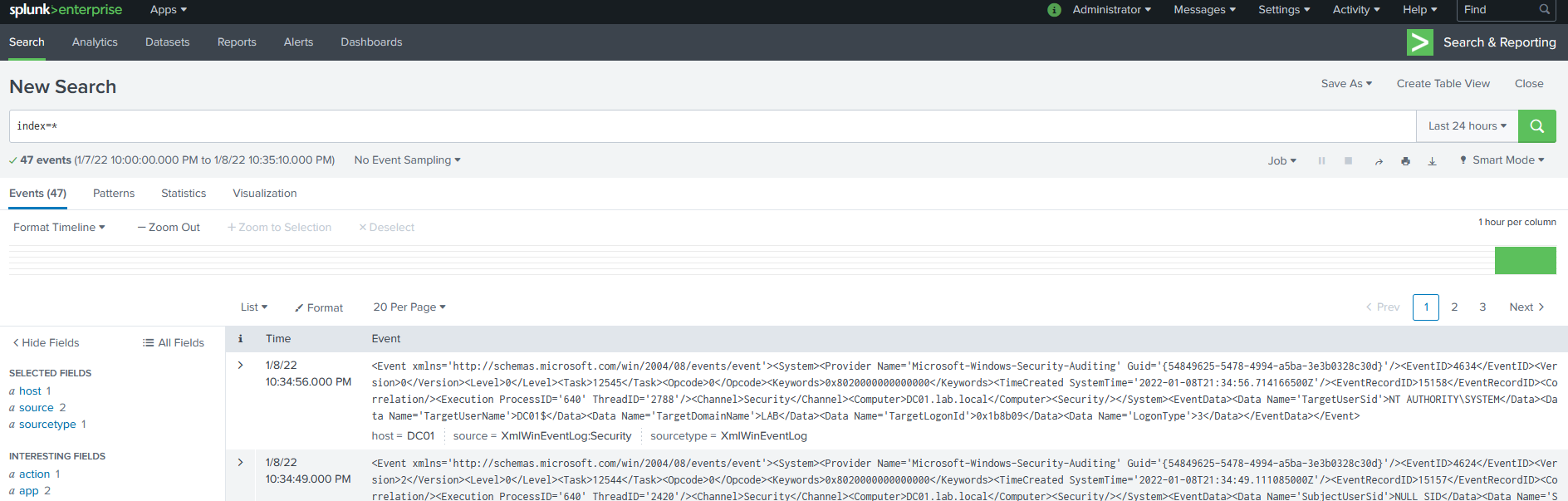Switch to the Statistics tab
Viewport: 1568px width, 501px height.
click(x=184, y=193)
